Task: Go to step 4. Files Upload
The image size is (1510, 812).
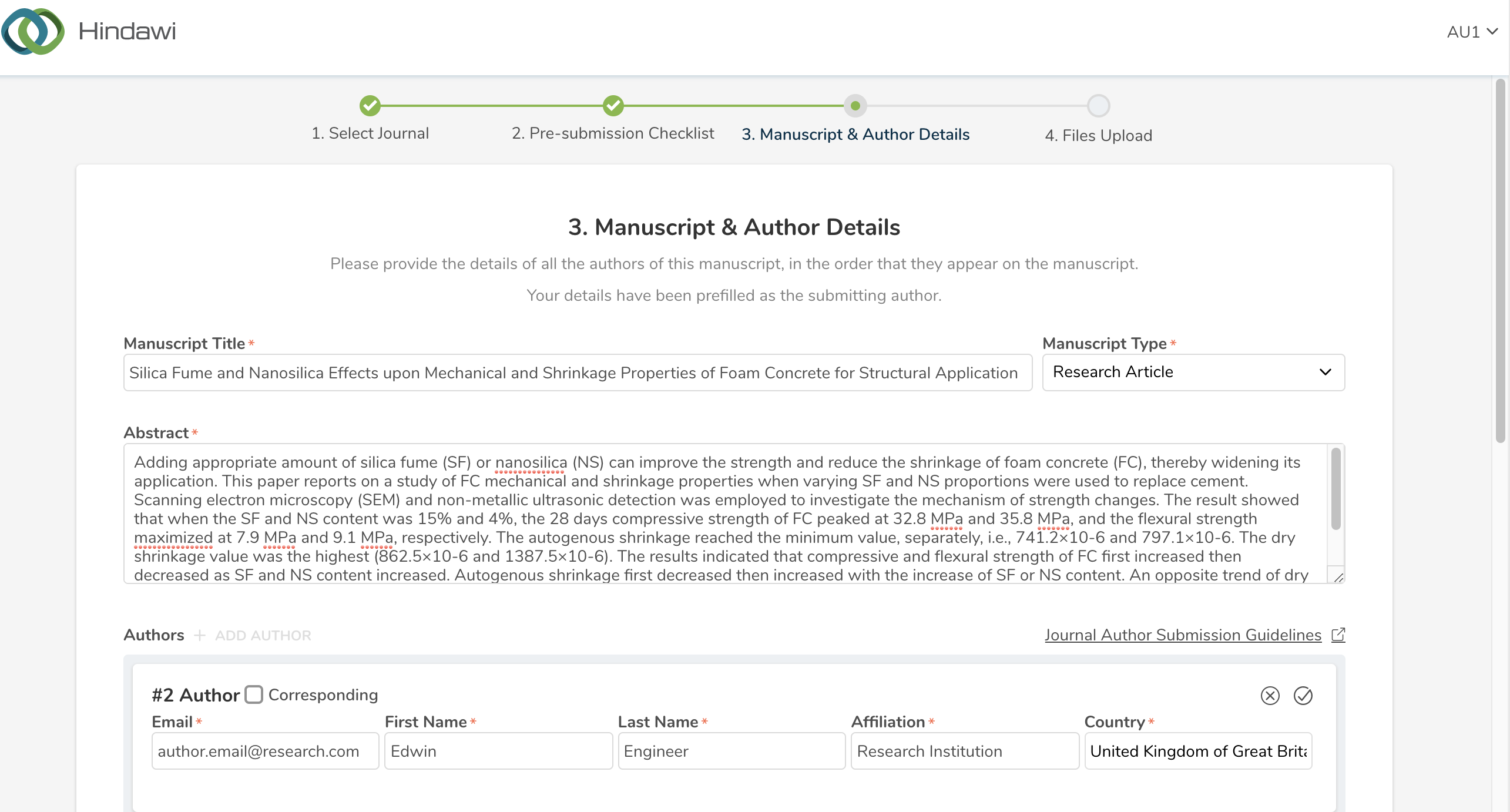Action: click(1098, 136)
